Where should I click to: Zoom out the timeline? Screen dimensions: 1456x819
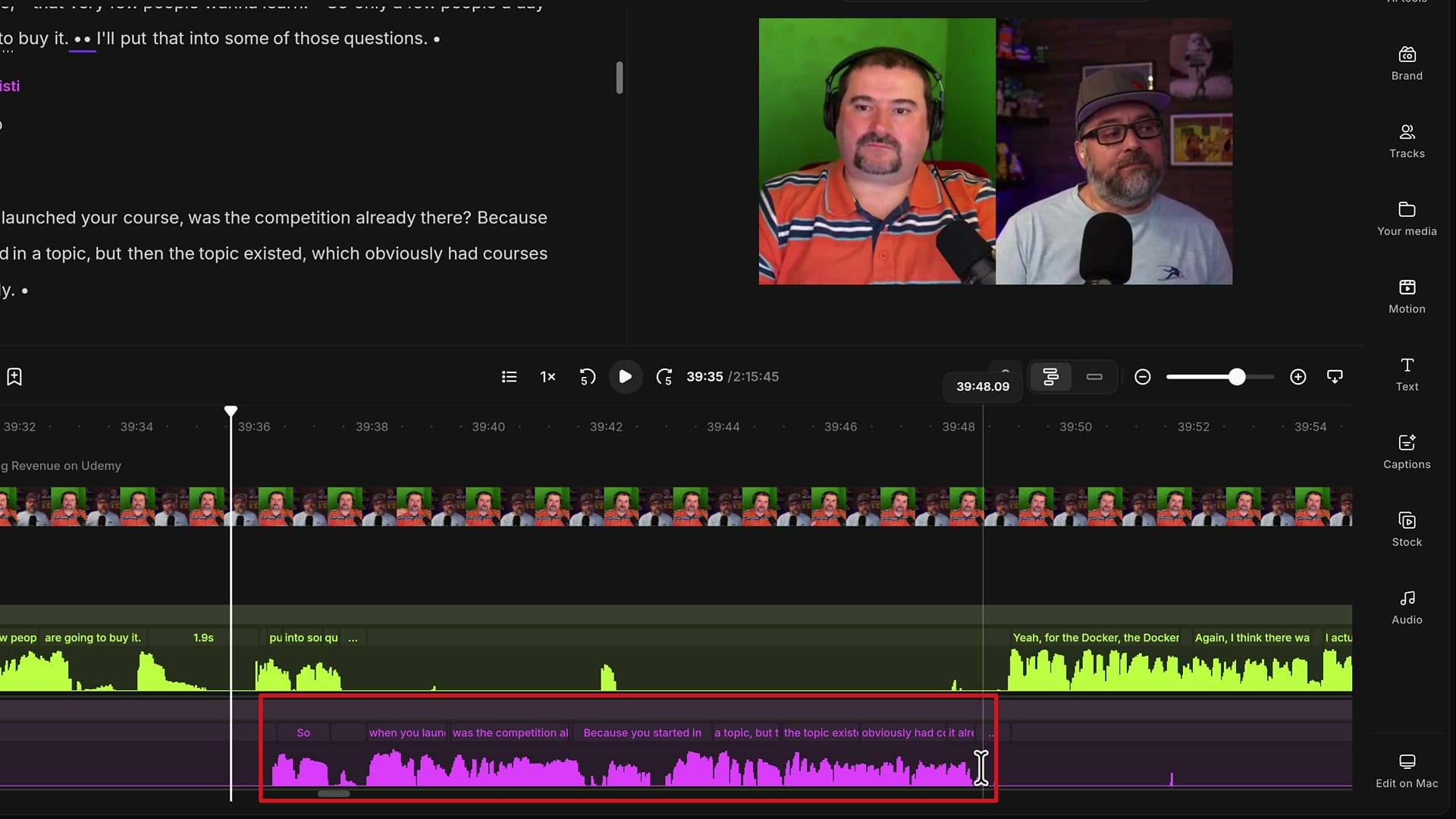click(x=1142, y=377)
